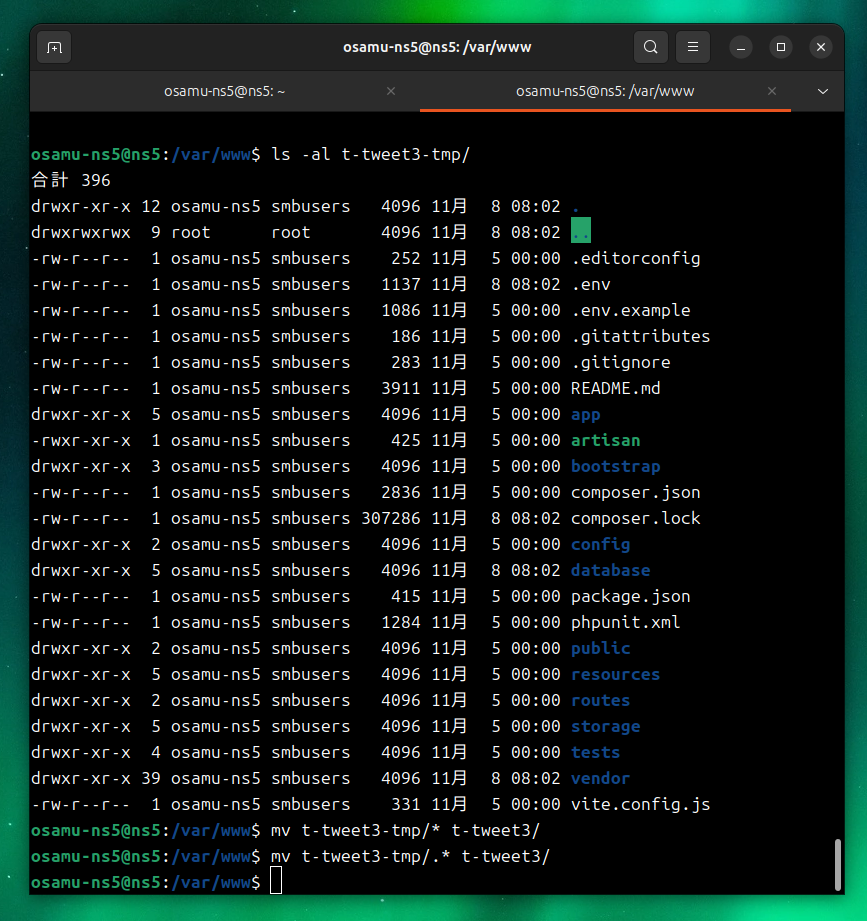The height and width of the screenshot is (921, 867).
Task: Select the osamu-ns5@ns5: /var/www tab
Action: tap(604, 91)
